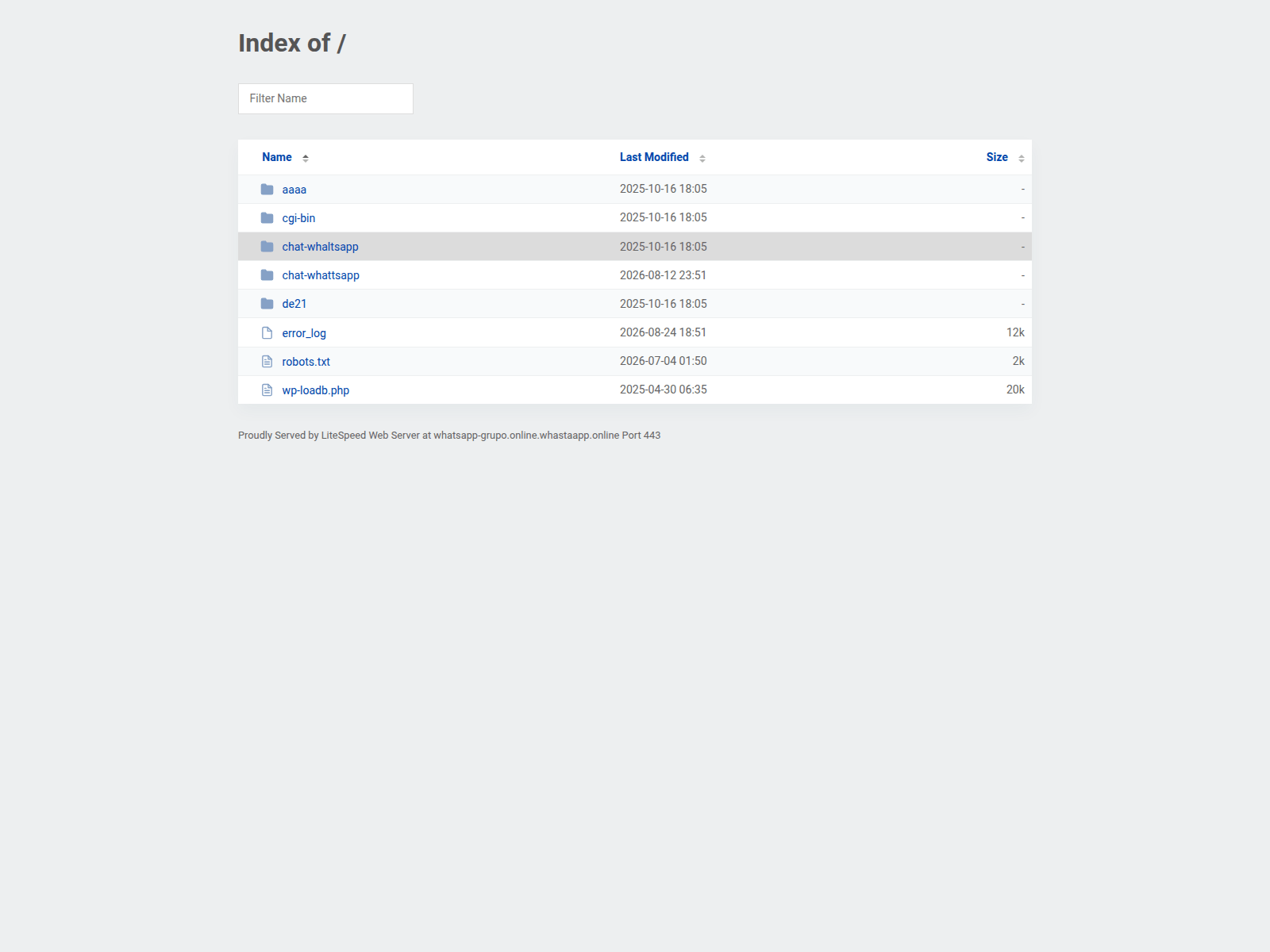Focus the Filter Name input field
The width and height of the screenshot is (1270, 952).
(325, 98)
